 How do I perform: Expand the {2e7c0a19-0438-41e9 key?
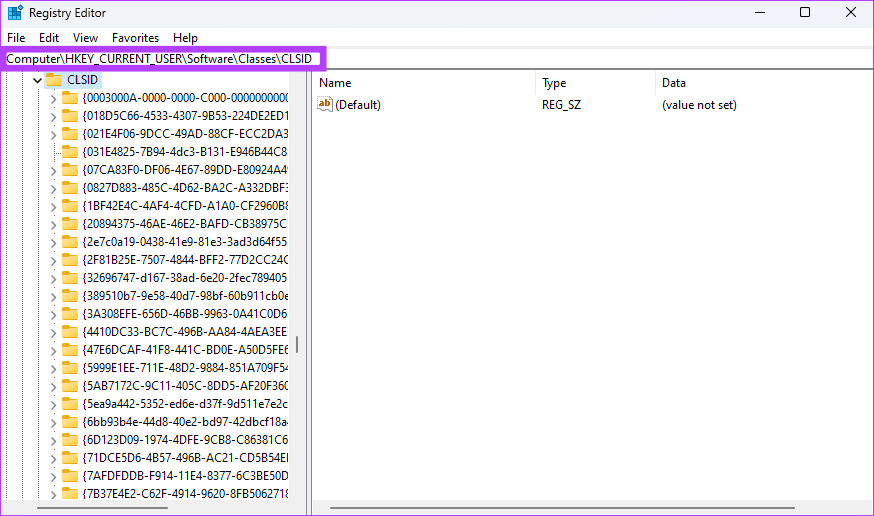click(x=54, y=243)
